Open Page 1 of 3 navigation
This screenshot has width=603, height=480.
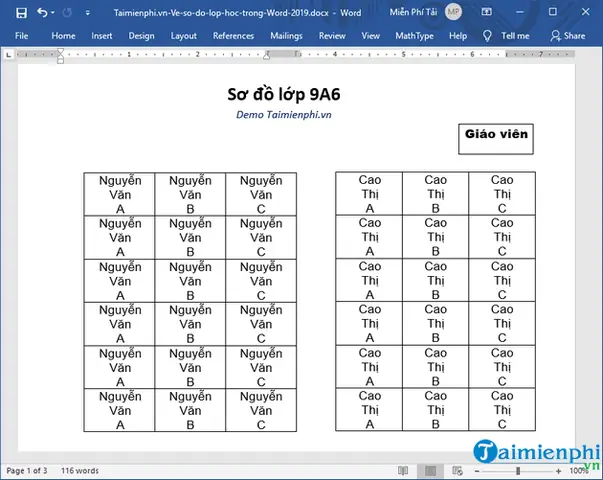pos(27,470)
